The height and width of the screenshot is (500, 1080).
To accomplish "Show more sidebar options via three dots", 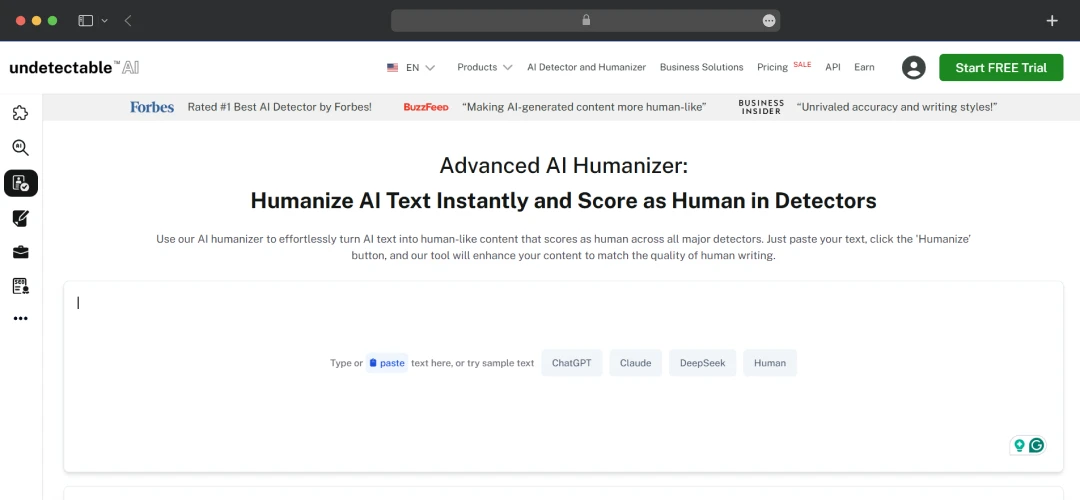I will 21,319.
